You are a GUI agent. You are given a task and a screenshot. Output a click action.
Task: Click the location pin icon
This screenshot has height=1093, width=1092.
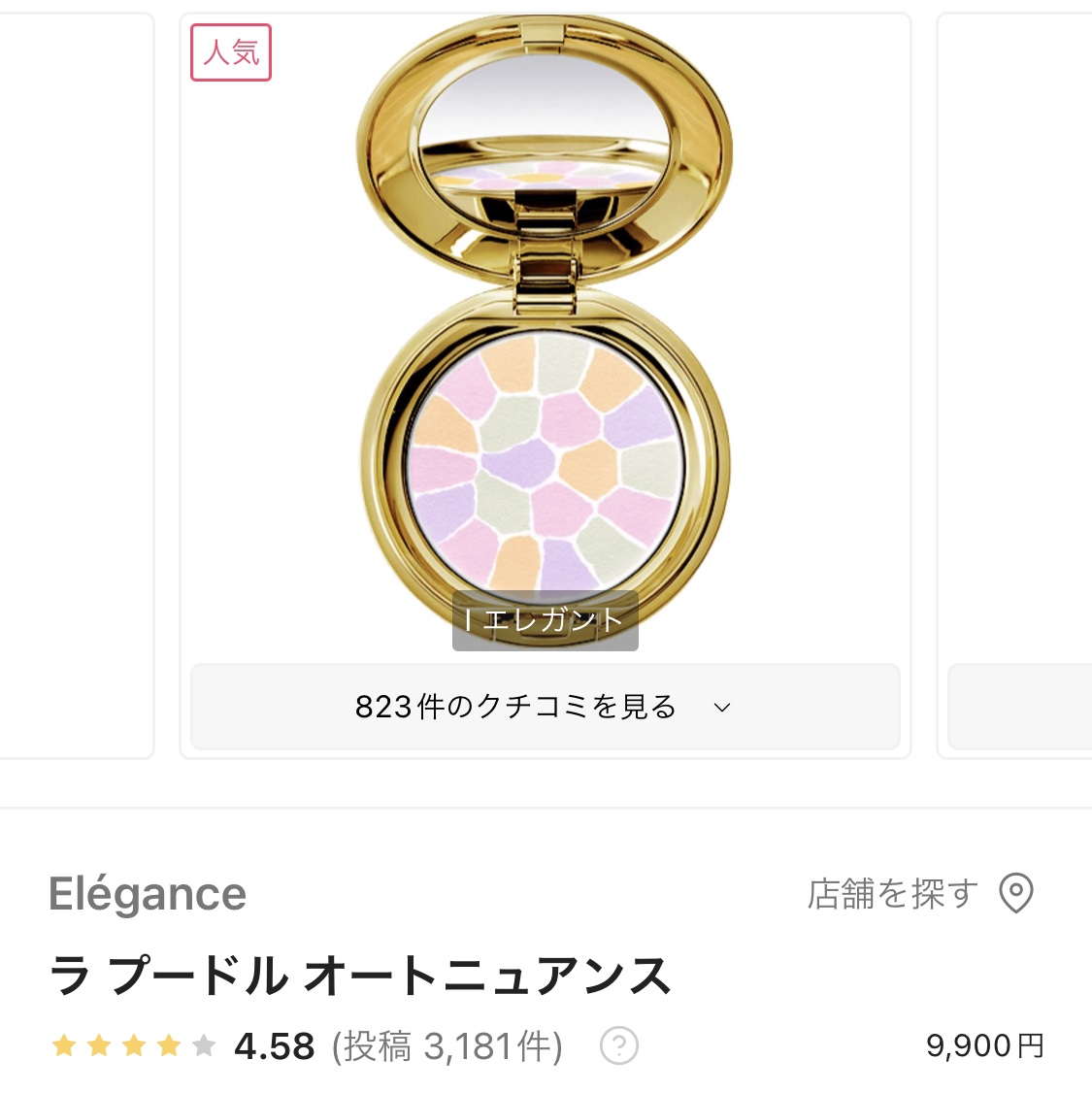(1015, 893)
